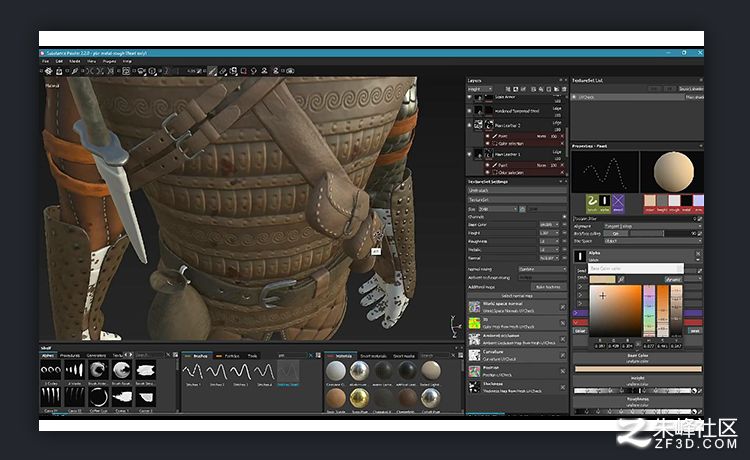The width and height of the screenshot is (750, 460).
Task: Toggle Backface culling On button
Action: (x=616, y=233)
